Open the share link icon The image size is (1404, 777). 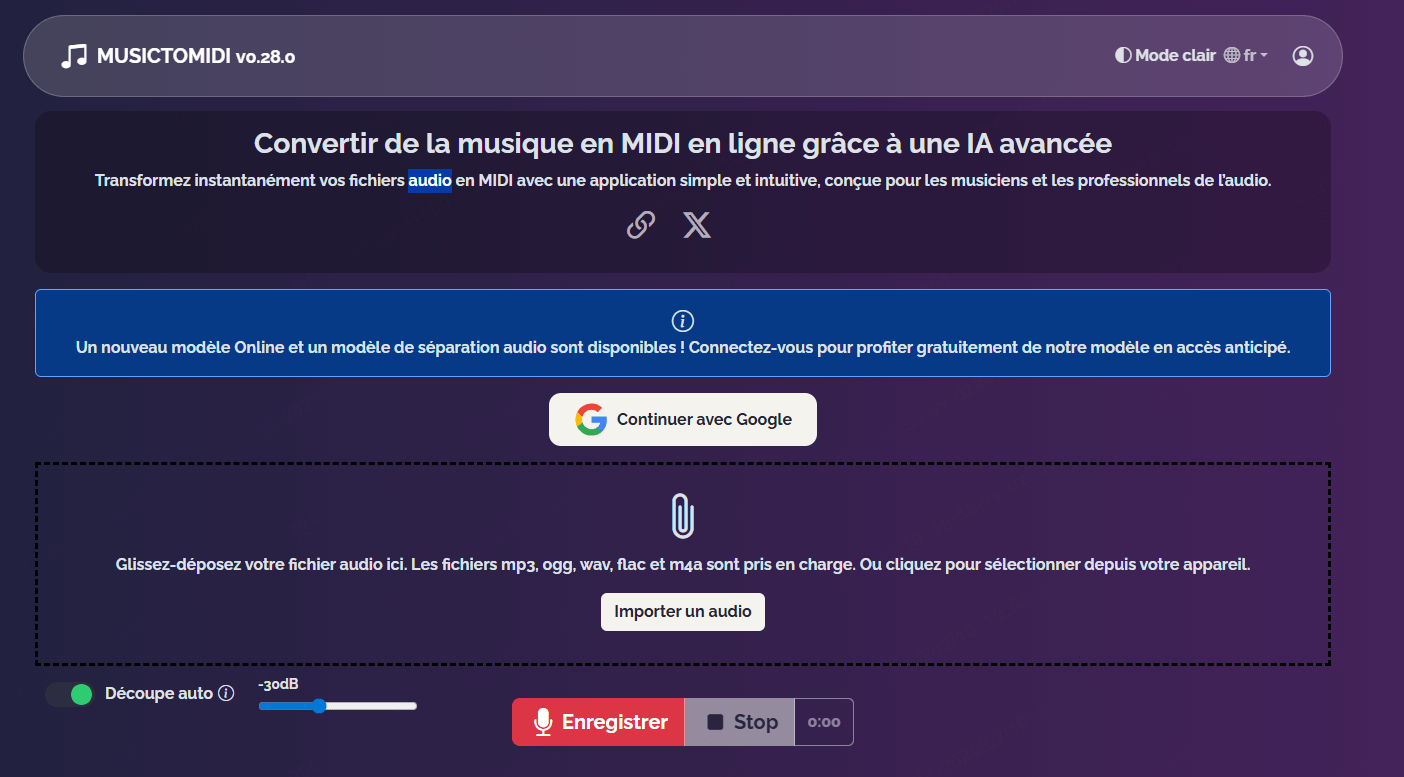tap(640, 225)
